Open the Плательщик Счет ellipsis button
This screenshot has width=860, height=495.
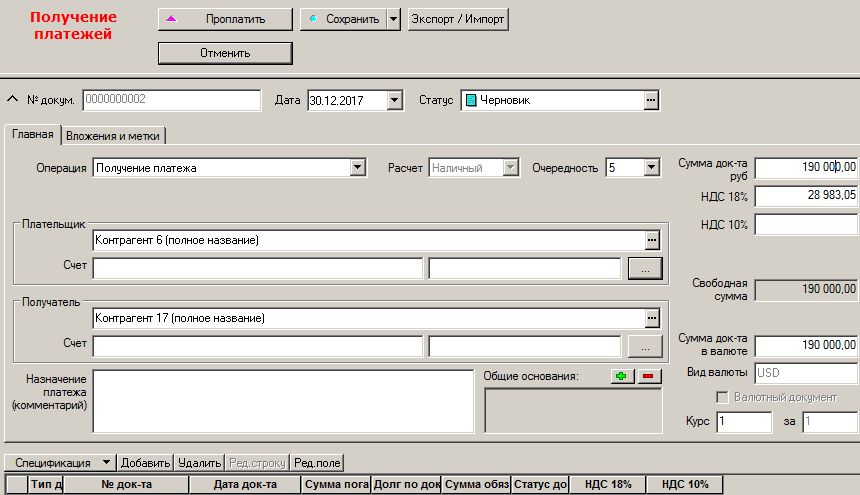645,269
